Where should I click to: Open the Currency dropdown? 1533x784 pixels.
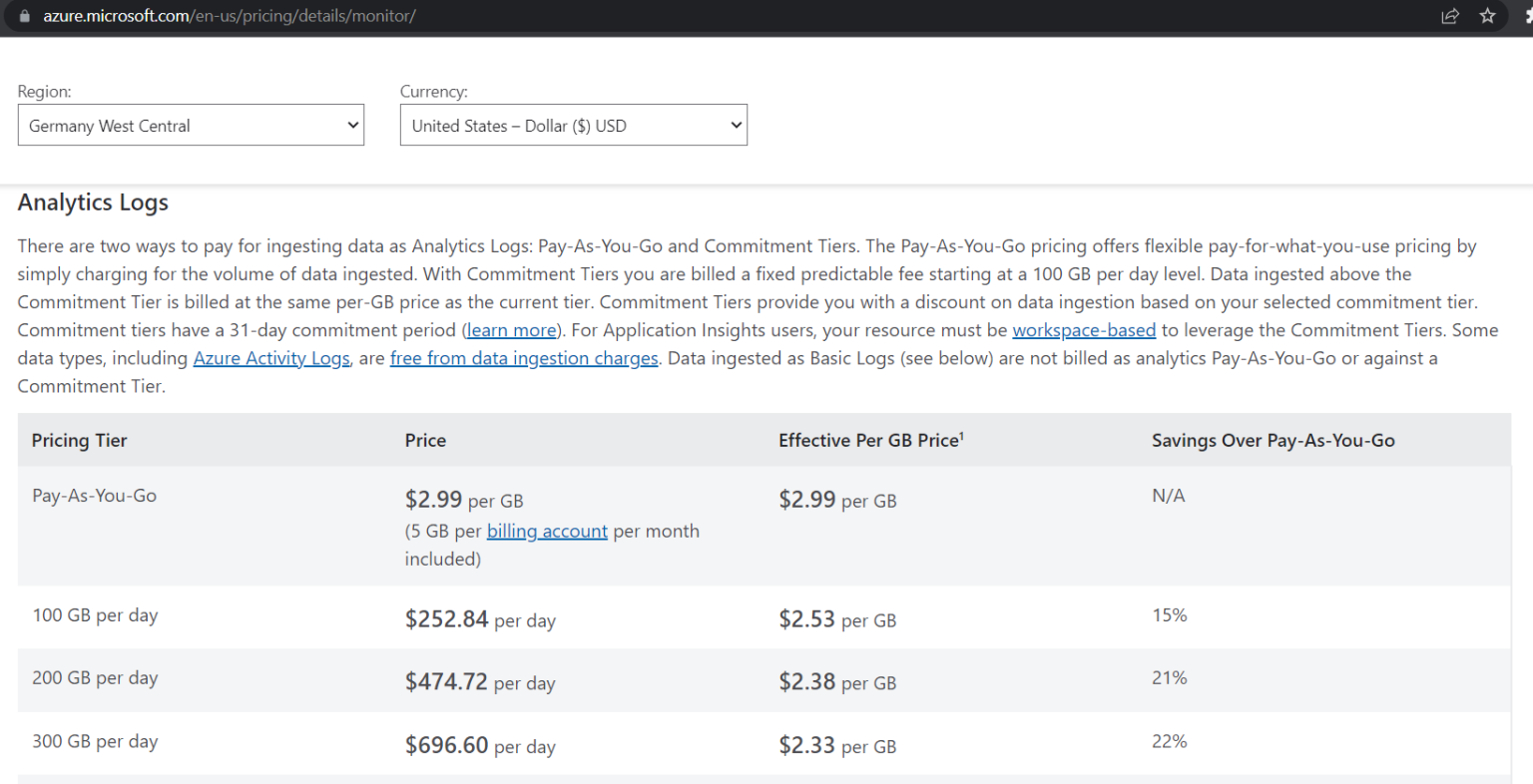coord(573,126)
